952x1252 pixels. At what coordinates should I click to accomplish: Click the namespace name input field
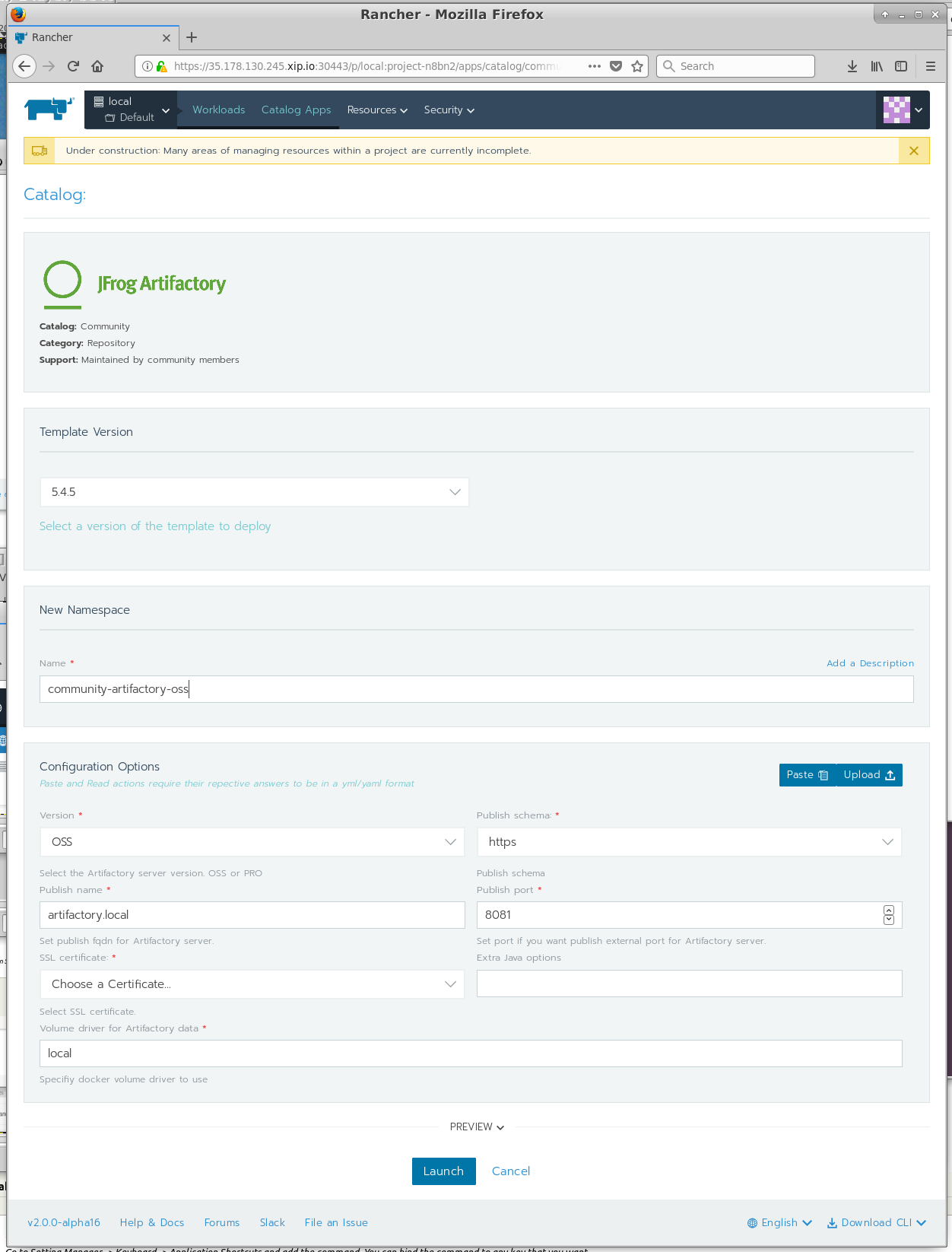476,689
